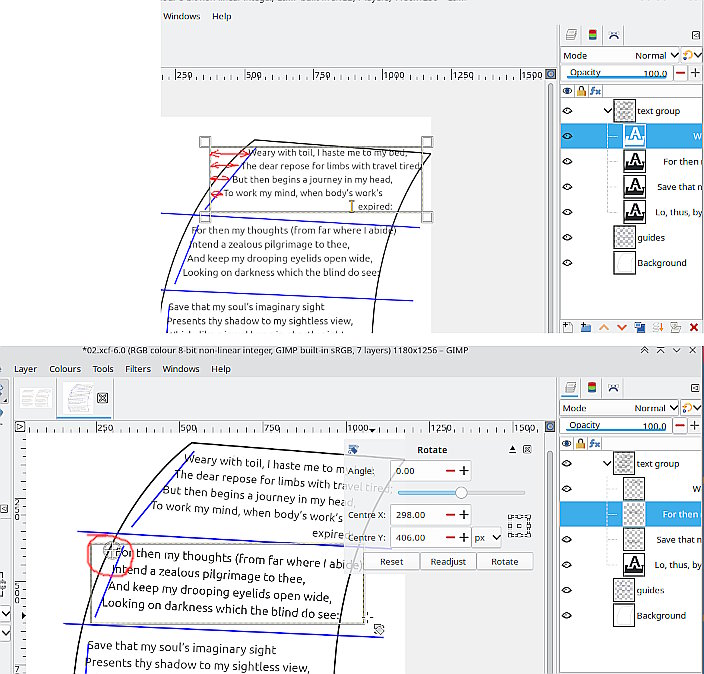Open dock configure menu in upper screenshot

click(x=695, y=35)
